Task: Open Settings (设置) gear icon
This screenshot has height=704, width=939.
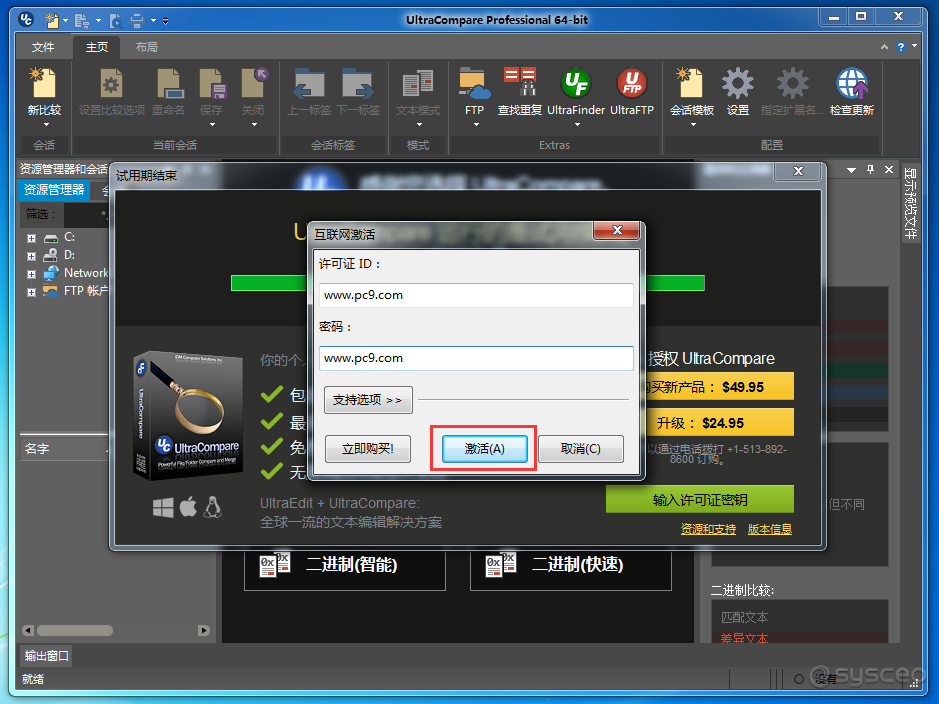Action: click(x=738, y=83)
